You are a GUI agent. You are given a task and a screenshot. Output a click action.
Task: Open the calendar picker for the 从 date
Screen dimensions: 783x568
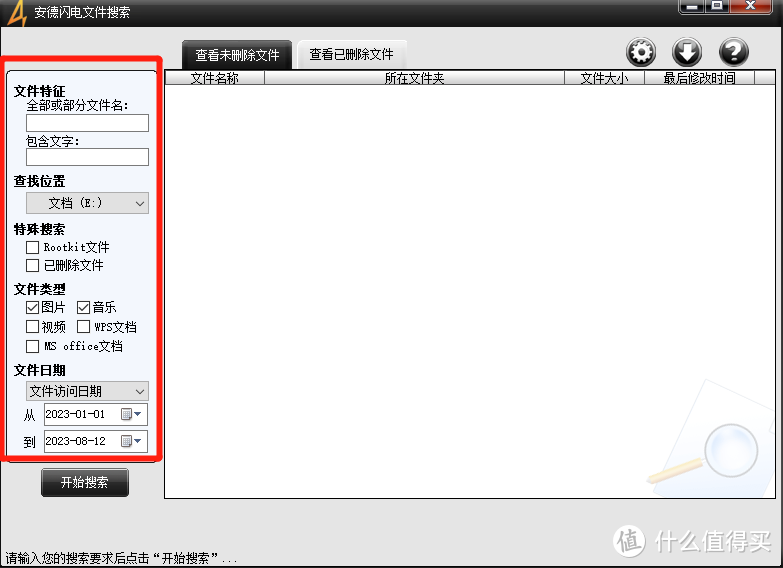coord(132,414)
